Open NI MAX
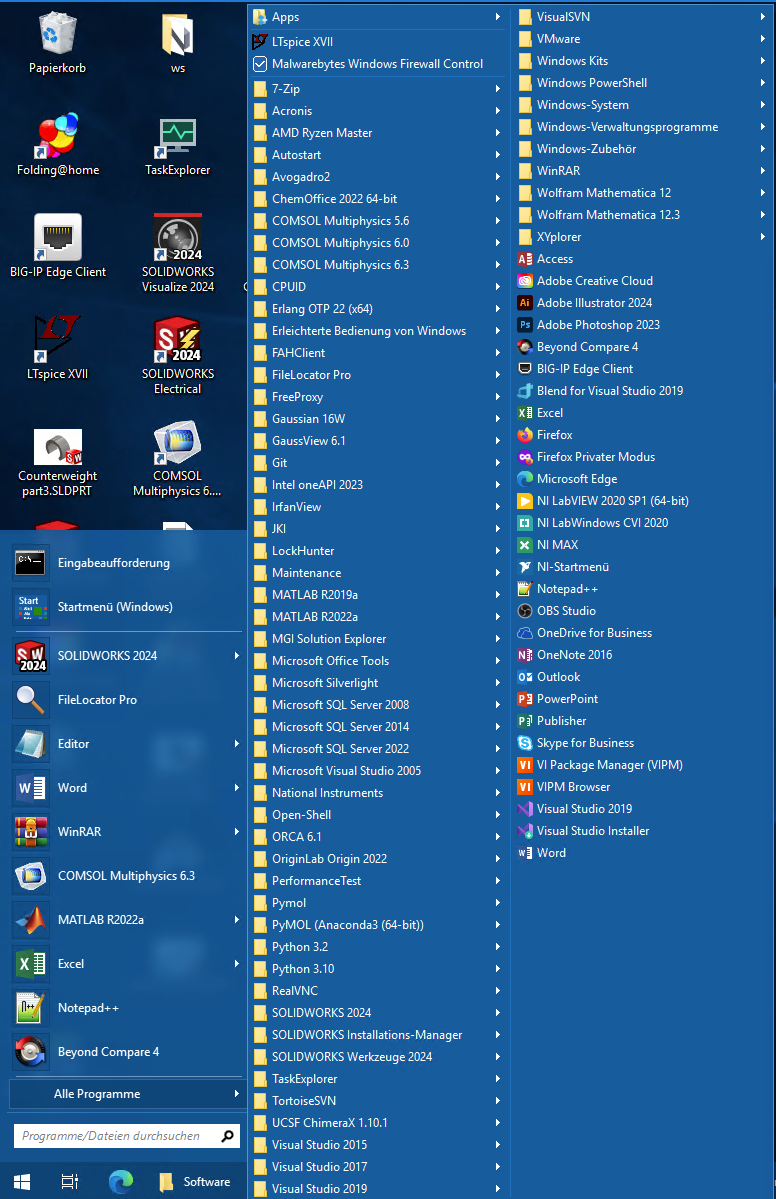Image resolution: width=776 pixels, height=1199 pixels. (x=557, y=545)
